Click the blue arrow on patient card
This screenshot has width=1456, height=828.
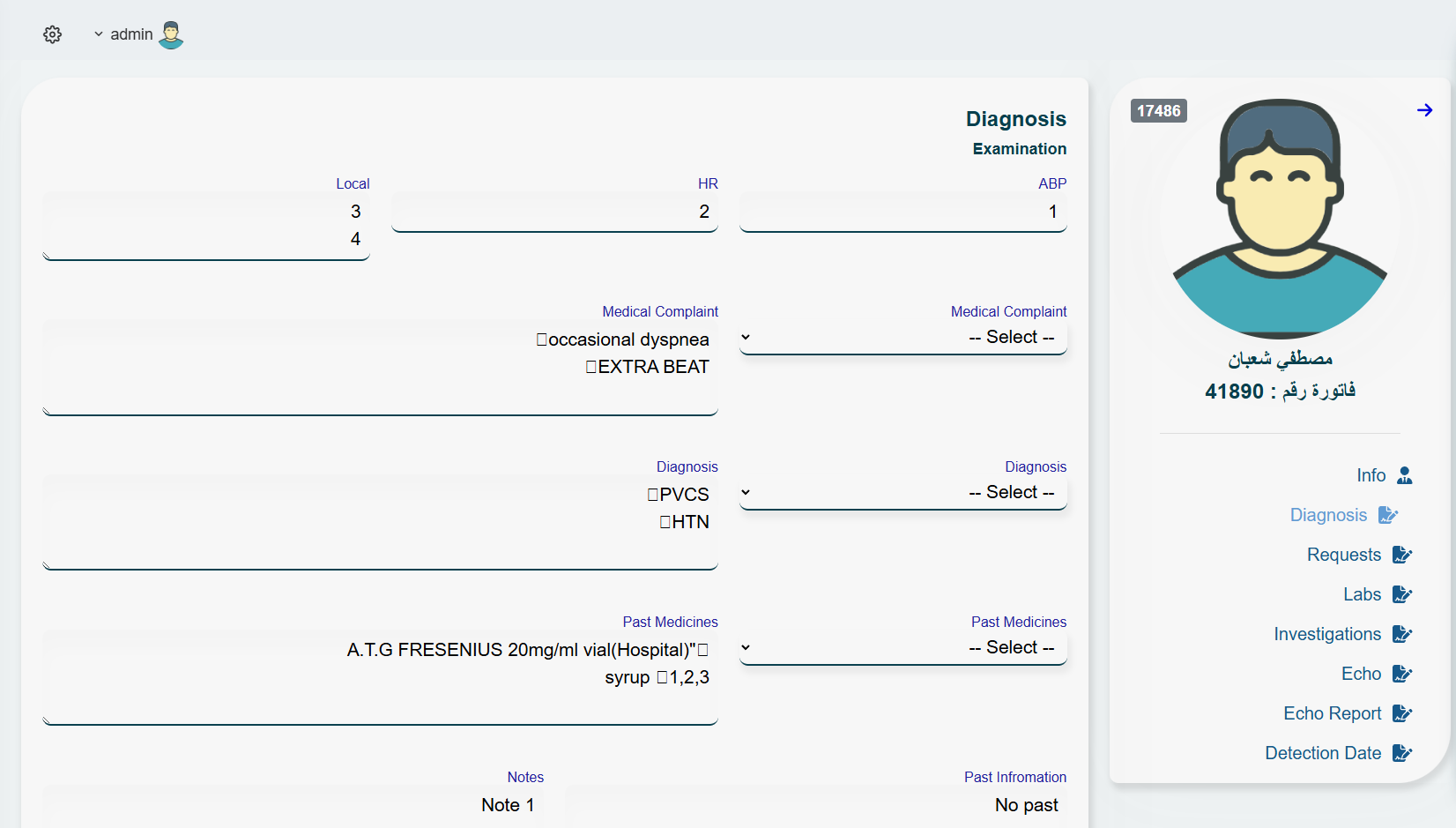click(1424, 110)
